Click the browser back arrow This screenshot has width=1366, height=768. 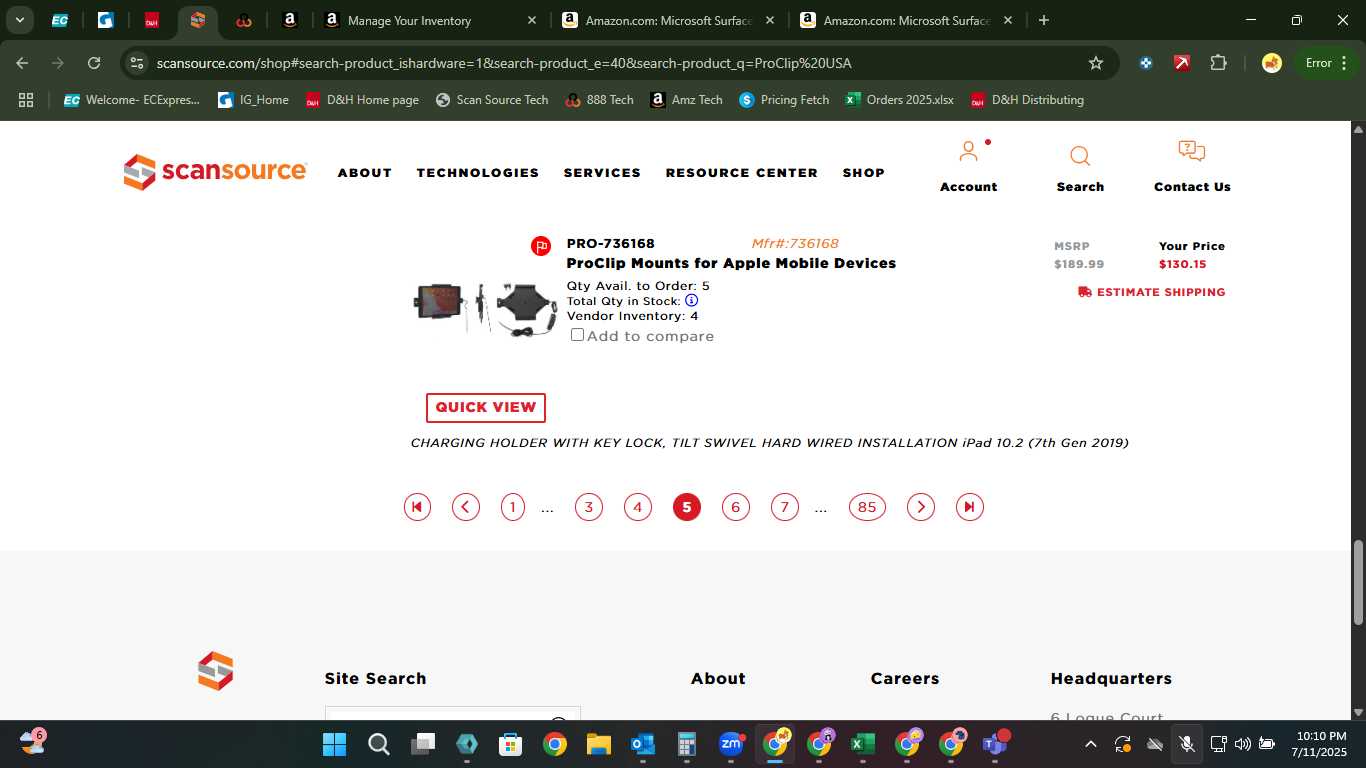(22, 63)
